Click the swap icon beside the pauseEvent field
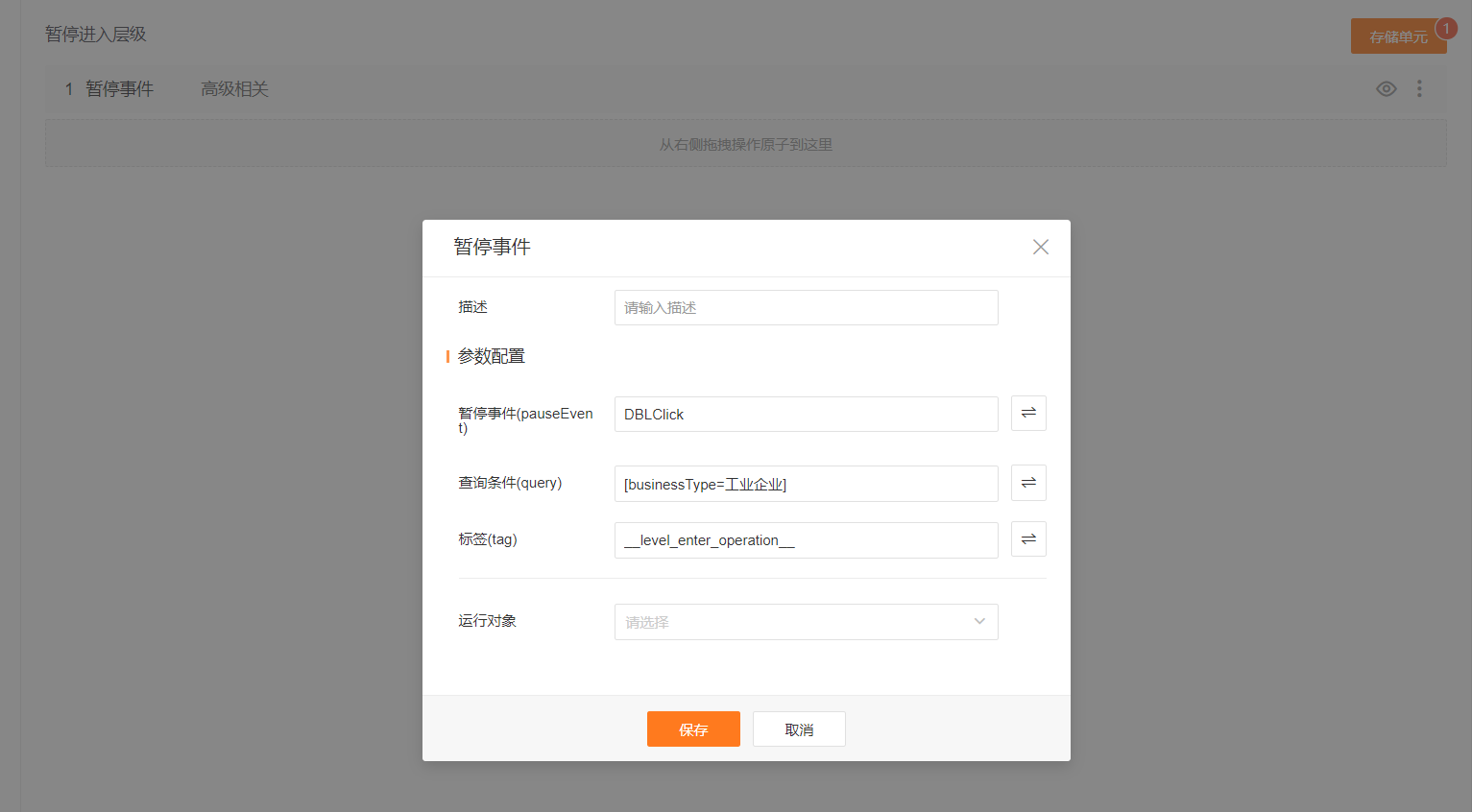The width and height of the screenshot is (1472, 812). [1028, 413]
